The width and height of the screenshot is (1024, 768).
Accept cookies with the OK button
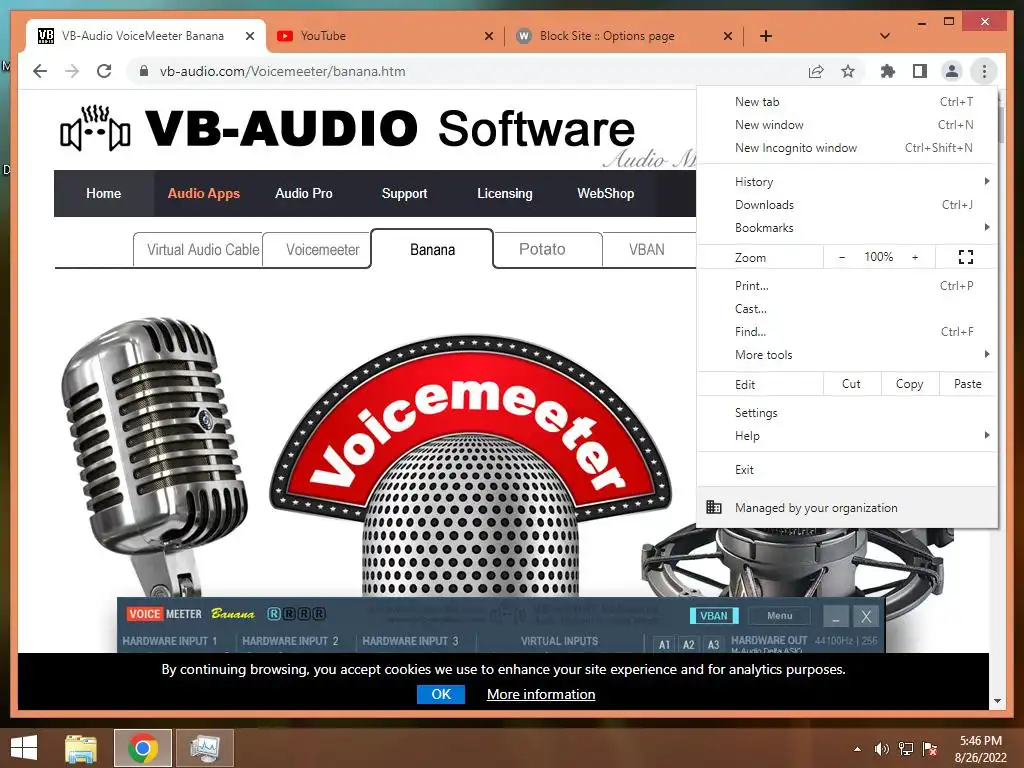pos(441,694)
